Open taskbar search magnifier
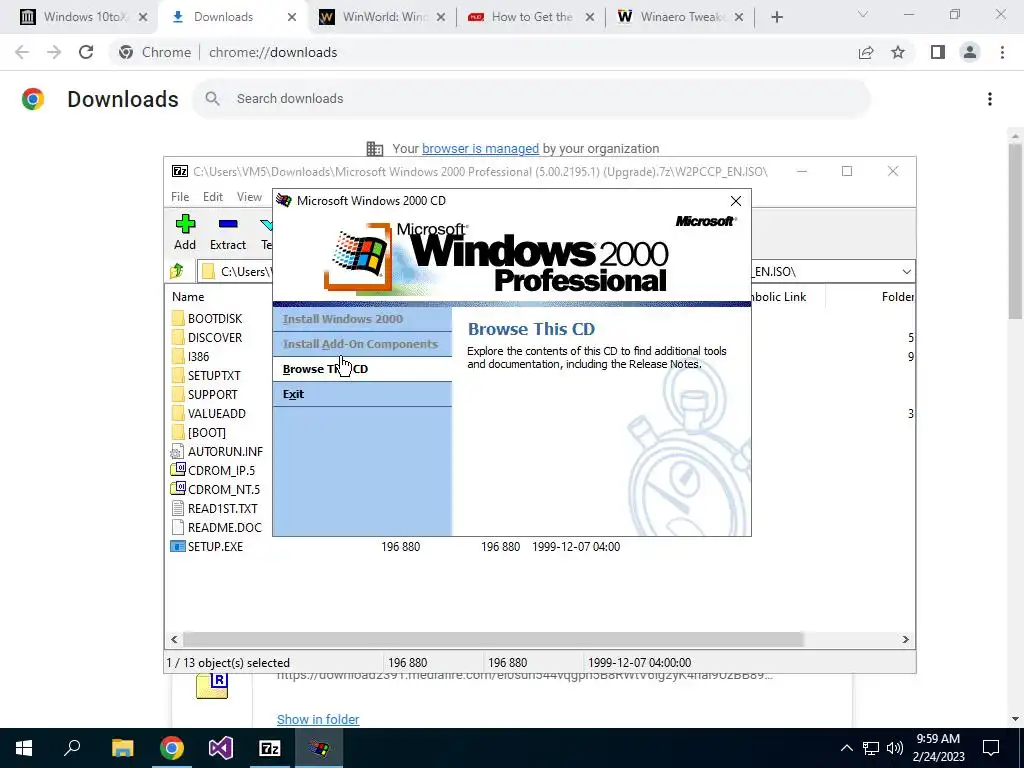Screen dimensions: 1024x768 tap(72, 748)
